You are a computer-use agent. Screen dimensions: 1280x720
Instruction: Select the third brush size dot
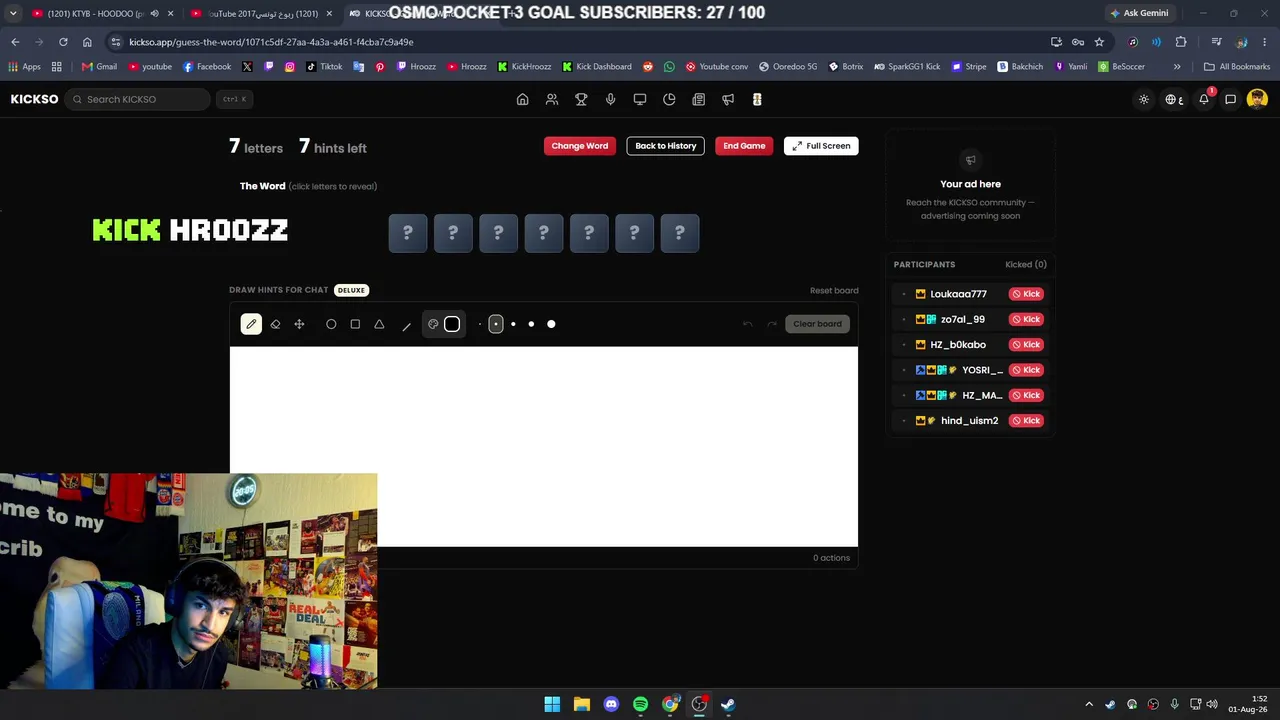[513, 324]
